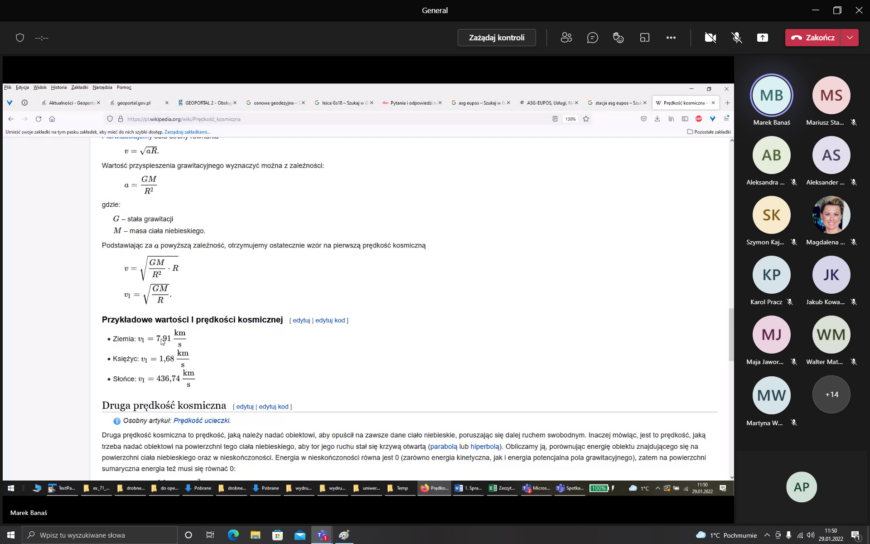Expand the hidden system tray icons chevron
The image size is (870, 544).
tap(767, 535)
